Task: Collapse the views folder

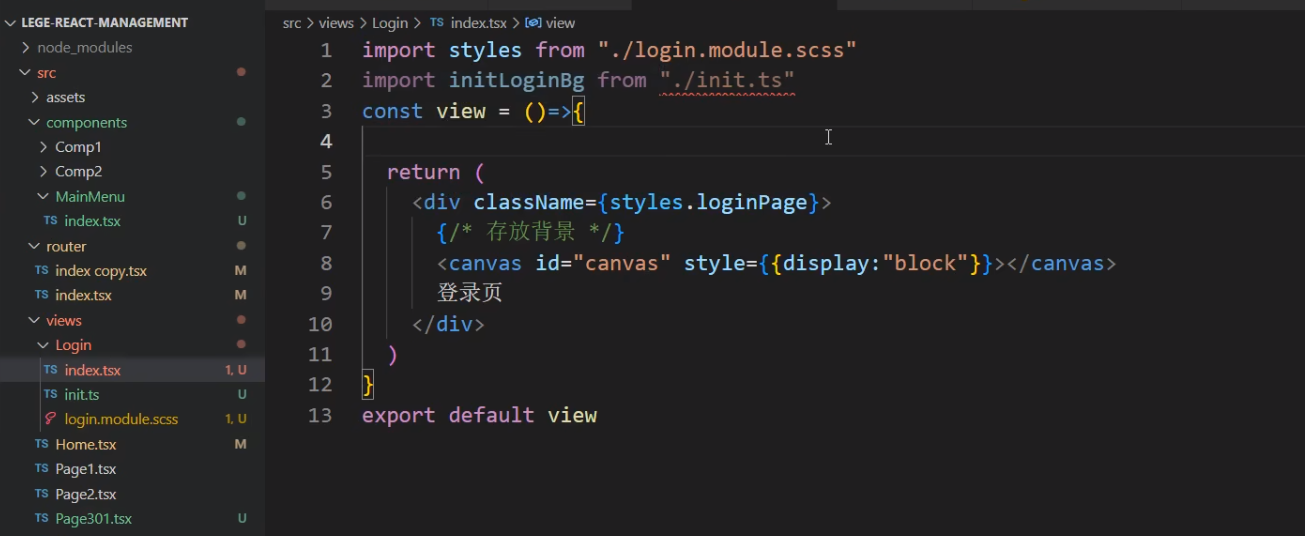Action: click(35, 320)
